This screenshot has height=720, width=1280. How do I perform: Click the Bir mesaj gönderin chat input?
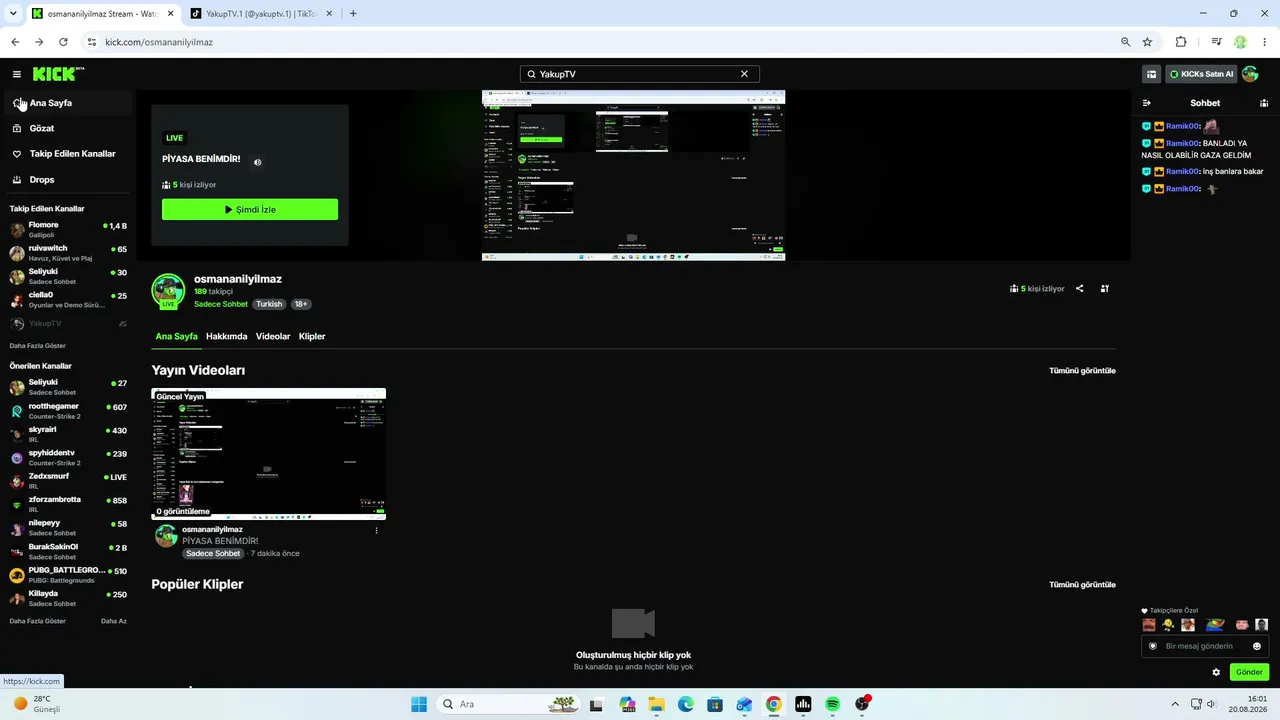pyautogui.click(x=1206, y=646)
